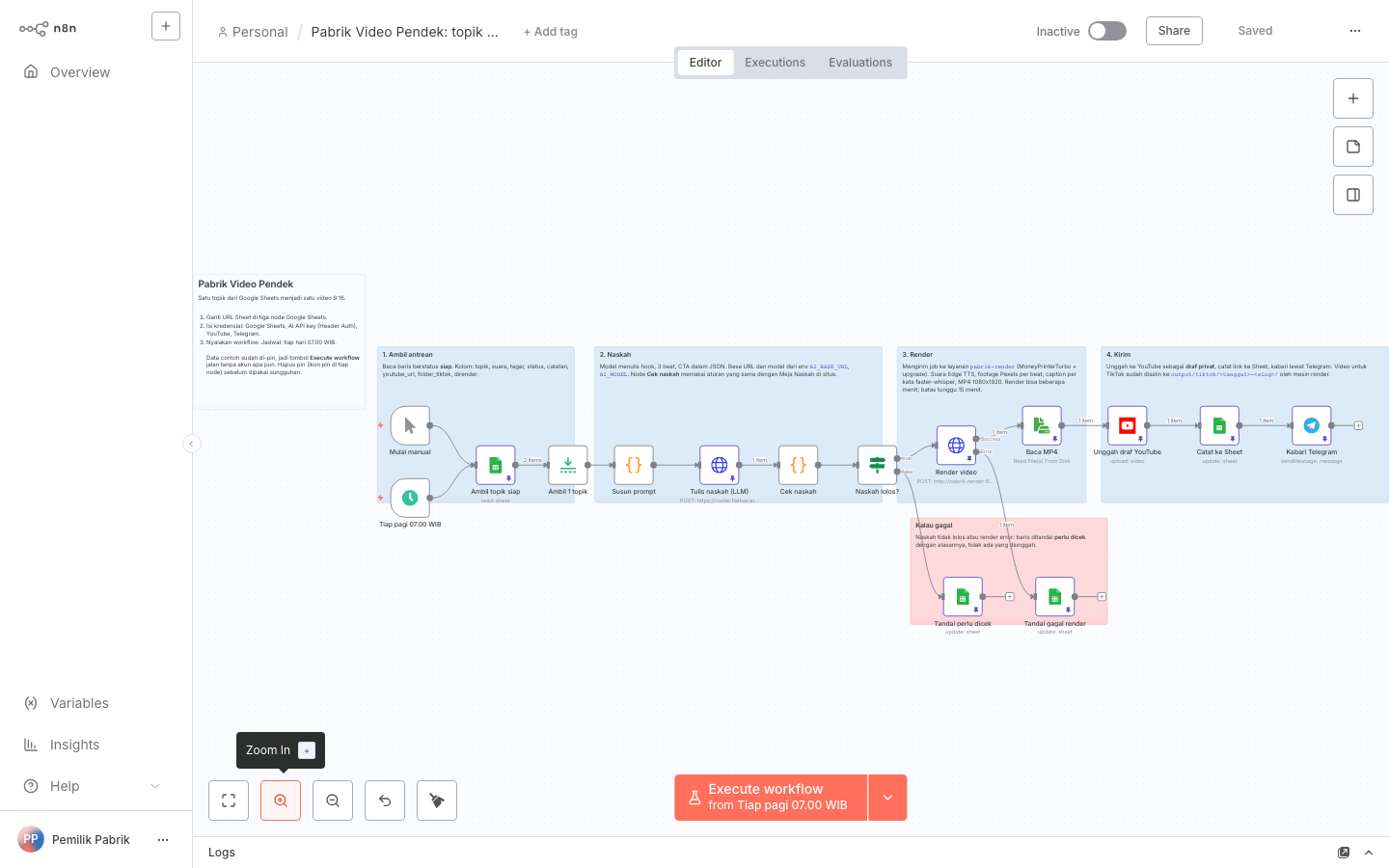The height and width of the screenshot is (868, 1389).
Task: Select the Tandai perlu dicek node
Action: pos(963,597)
